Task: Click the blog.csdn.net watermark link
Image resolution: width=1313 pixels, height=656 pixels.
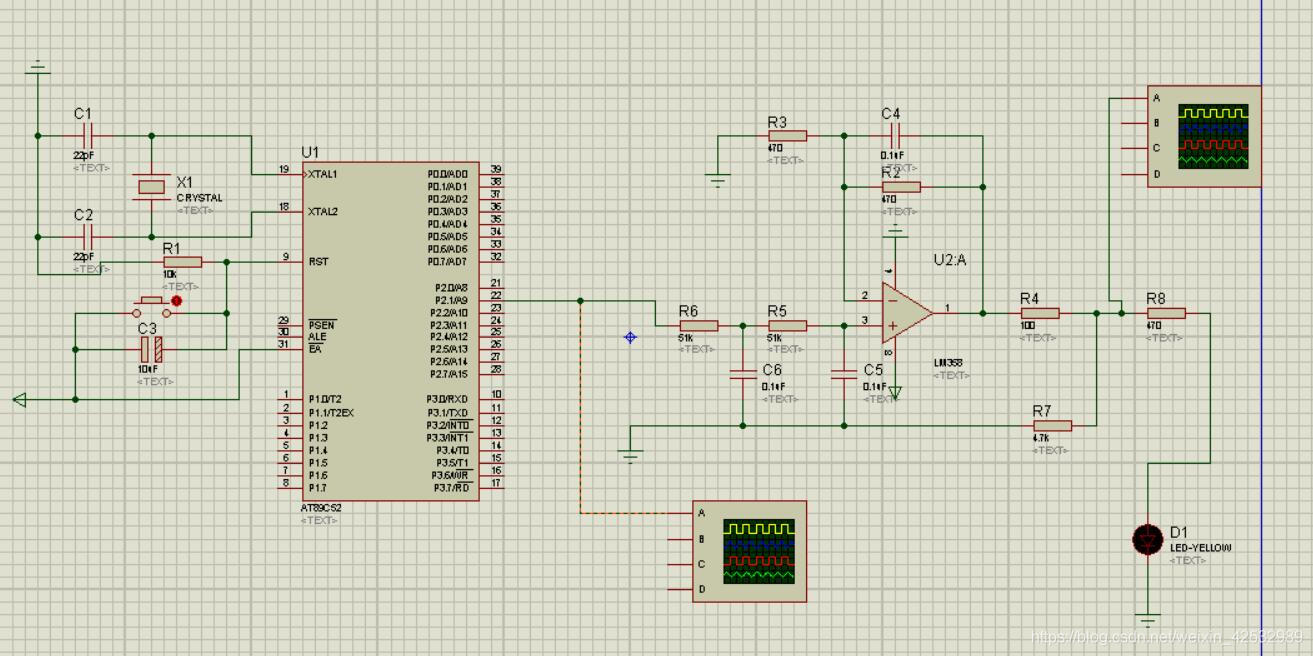Action: point(1165,637)
